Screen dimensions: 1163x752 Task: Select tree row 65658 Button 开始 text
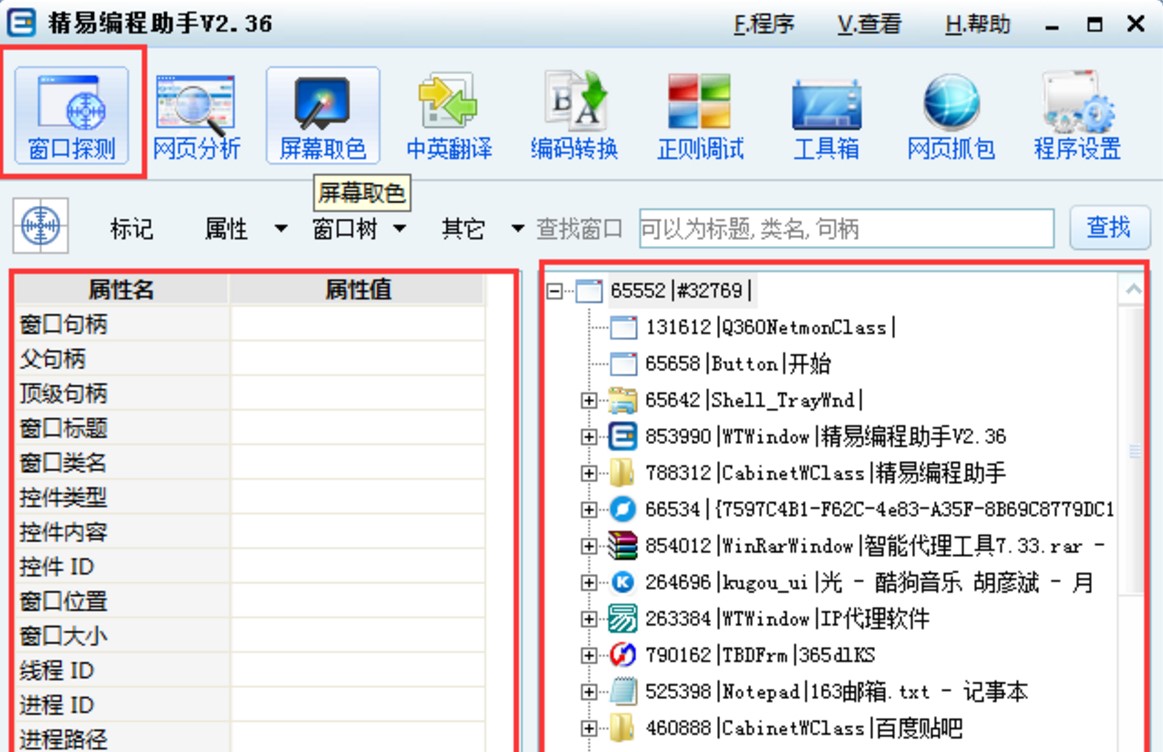[x=738, y=363]
